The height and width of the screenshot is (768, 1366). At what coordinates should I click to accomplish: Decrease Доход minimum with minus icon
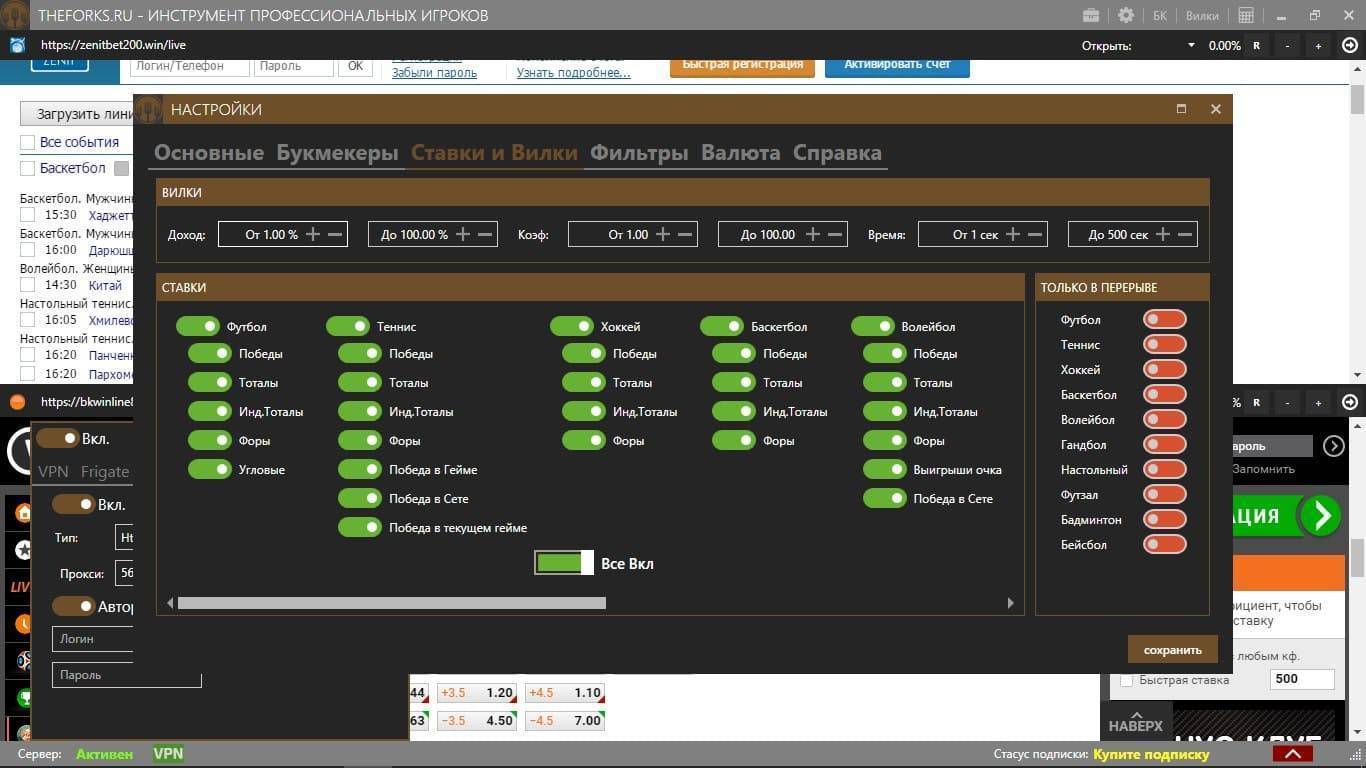click(x=336, y=234)
